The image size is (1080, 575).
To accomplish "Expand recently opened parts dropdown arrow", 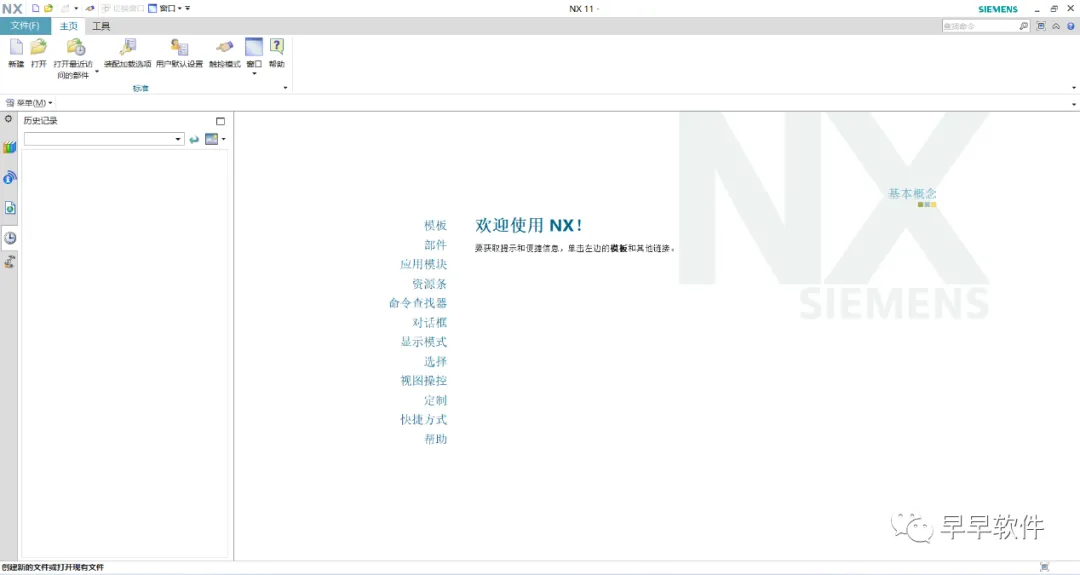I will click(96, 72).
